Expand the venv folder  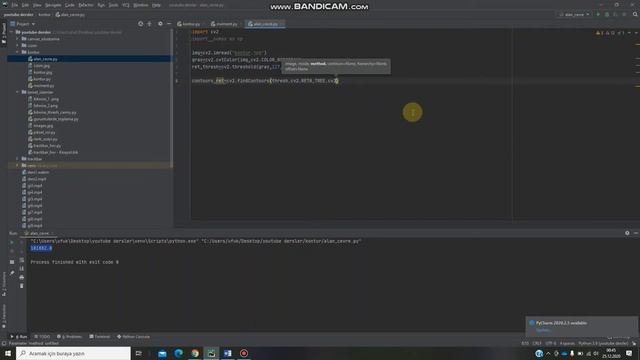pyautogui.click(x=18, y=165)
